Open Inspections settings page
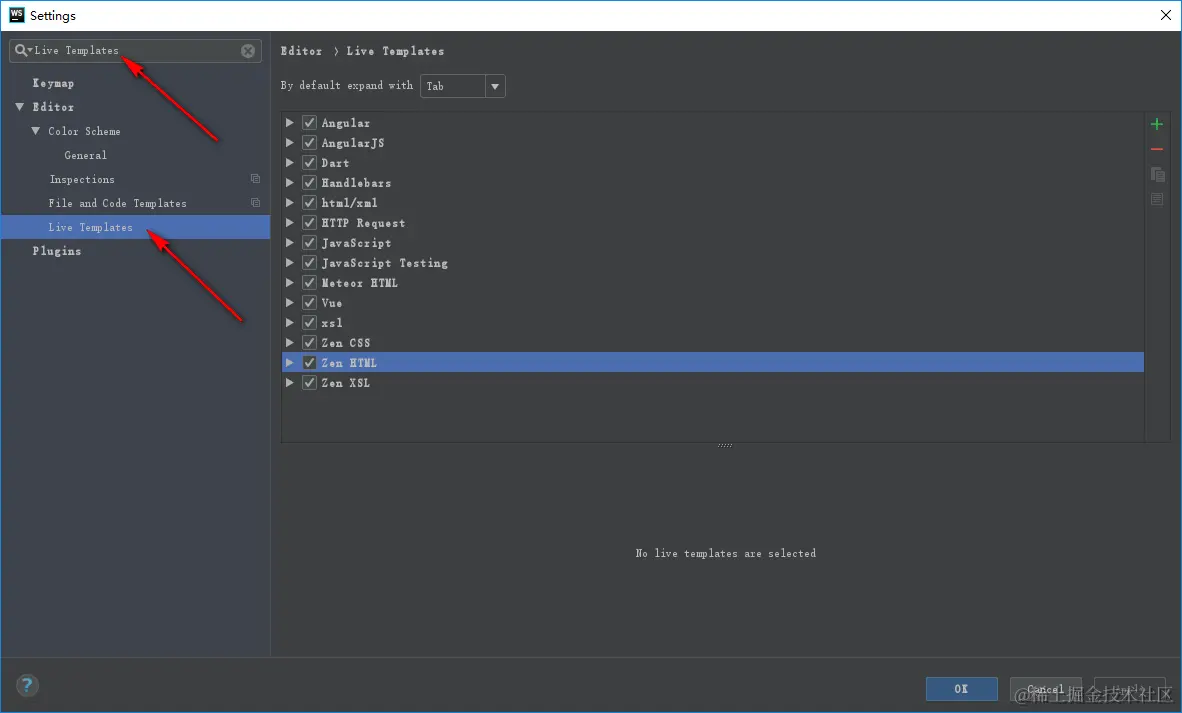Screen dimensions: 1182x713 click(82, 179)
